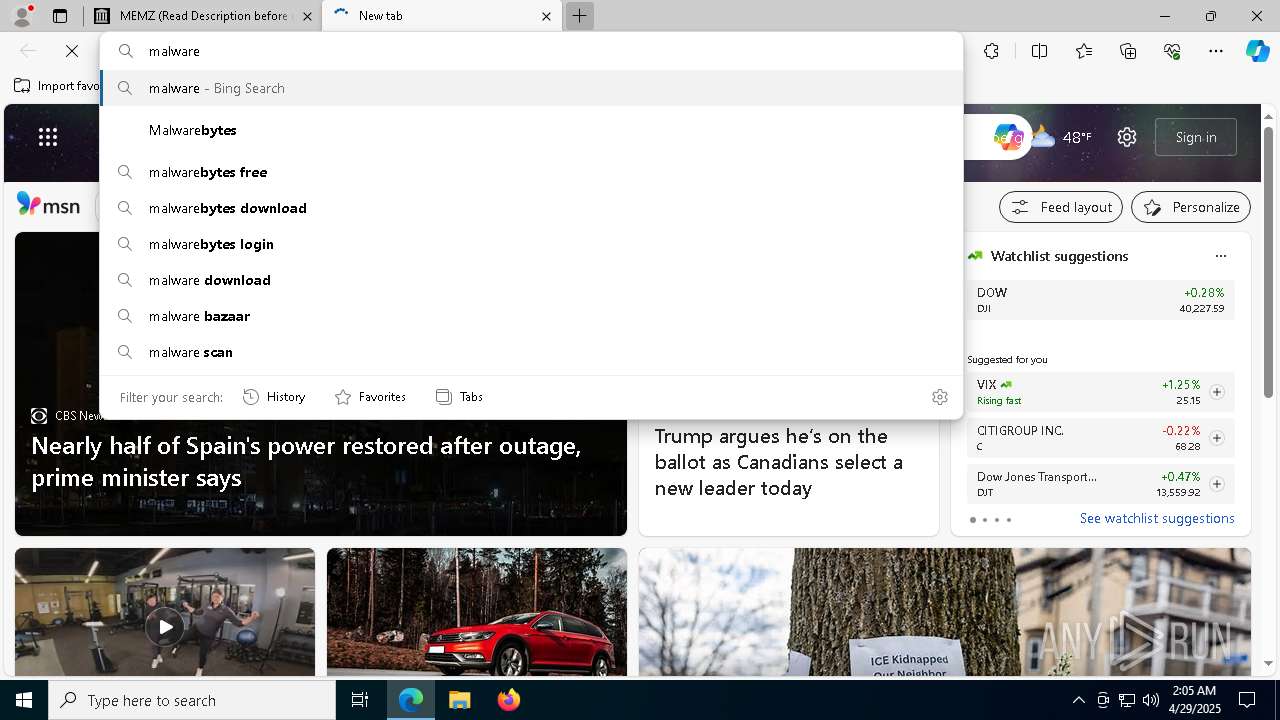Choose 'malwarebytes download' suggestion
This screenshot has width=1280, height=720.
pos(532,208)
